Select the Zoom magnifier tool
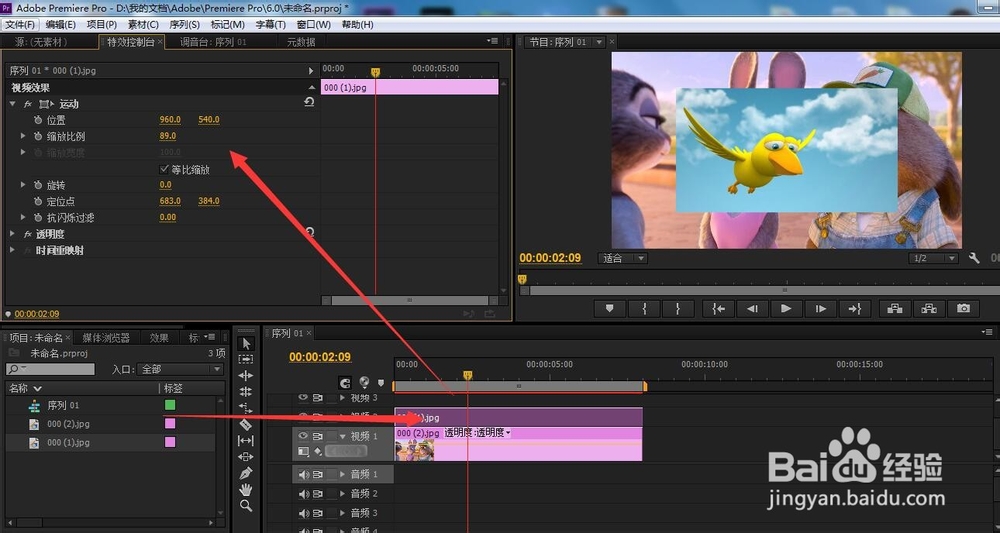This screenshot has width=1000, height=533. pos(246,506)
